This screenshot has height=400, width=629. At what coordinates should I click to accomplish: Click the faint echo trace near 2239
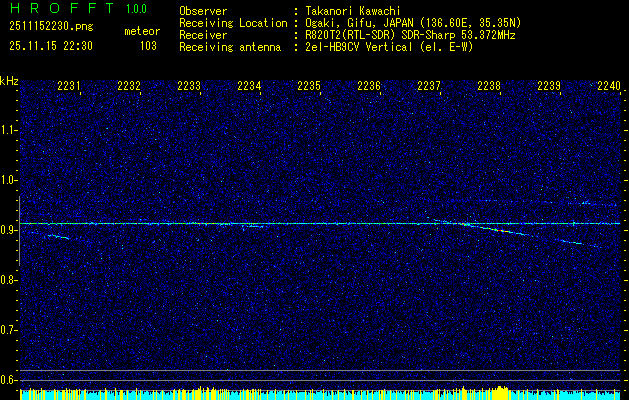(572, 242)
